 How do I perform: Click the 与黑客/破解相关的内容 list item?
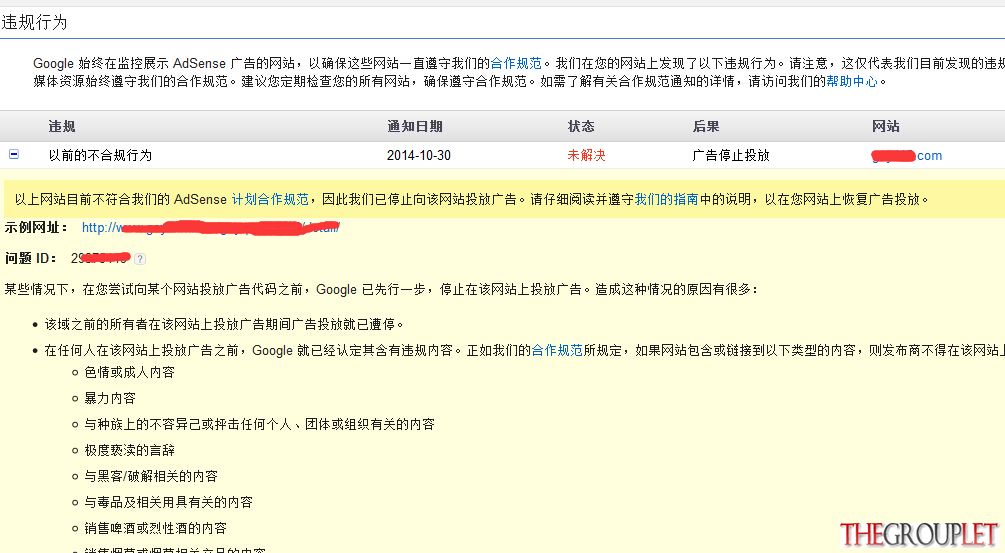pyautogui.click(x=151, y=476)
